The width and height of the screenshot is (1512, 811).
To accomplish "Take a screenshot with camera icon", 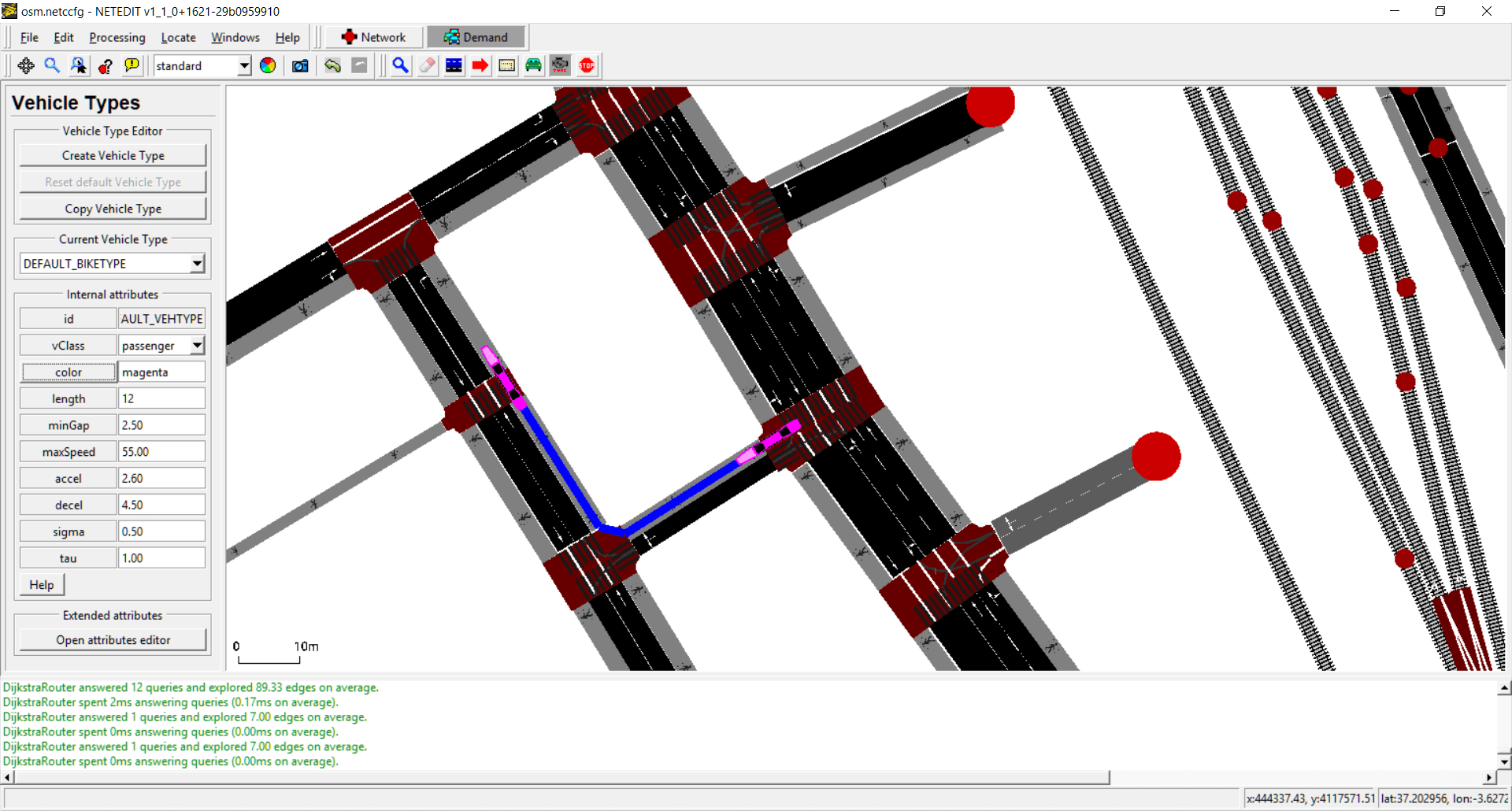I will (300, 66).
